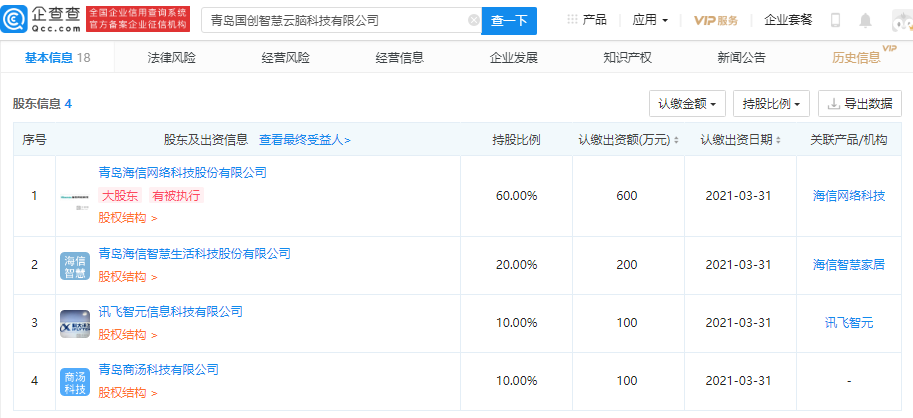
Task: Sort by 认缴出资额 column arrows
Action: (676, 140)
